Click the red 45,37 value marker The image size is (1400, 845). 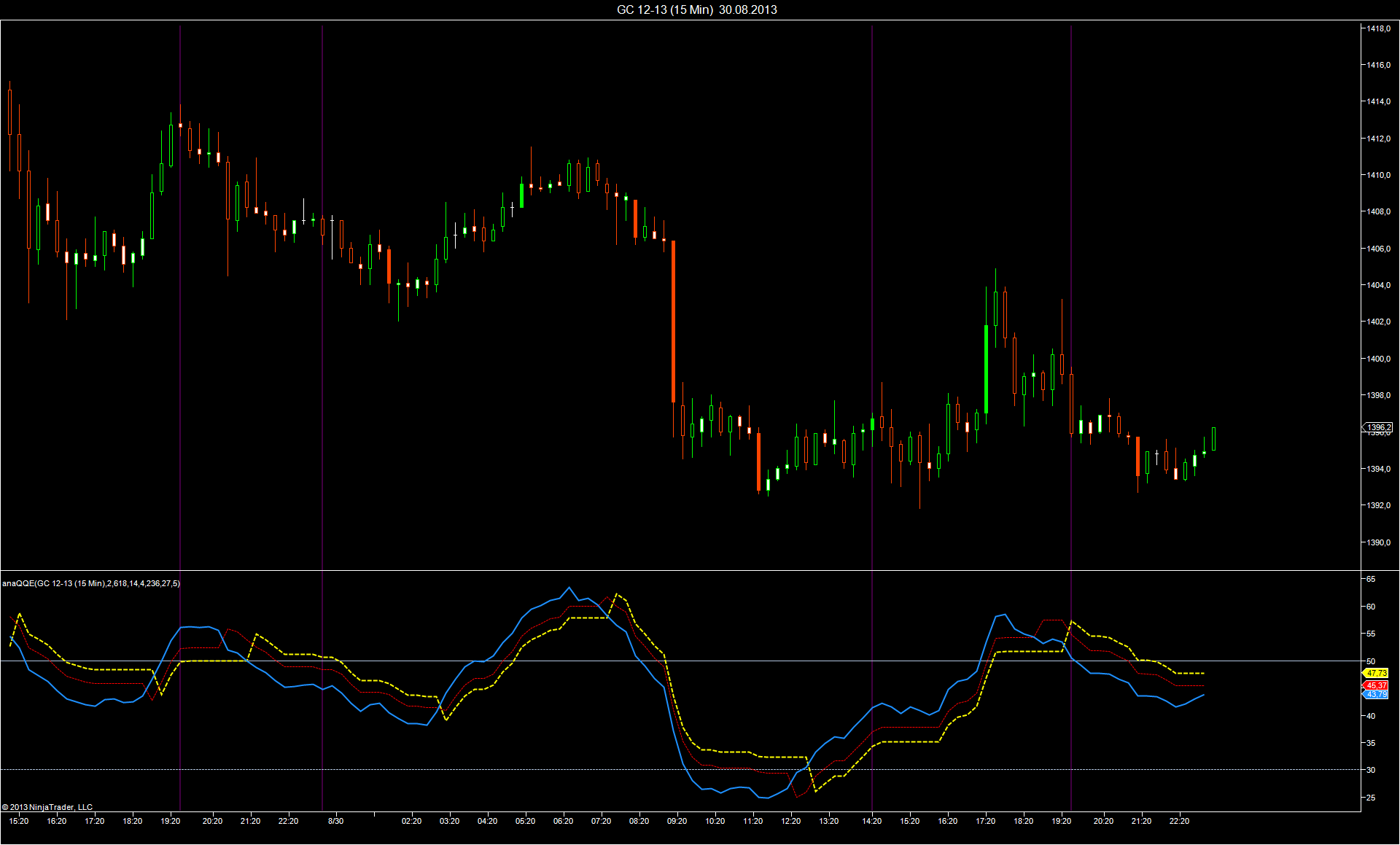(1377, 685)
